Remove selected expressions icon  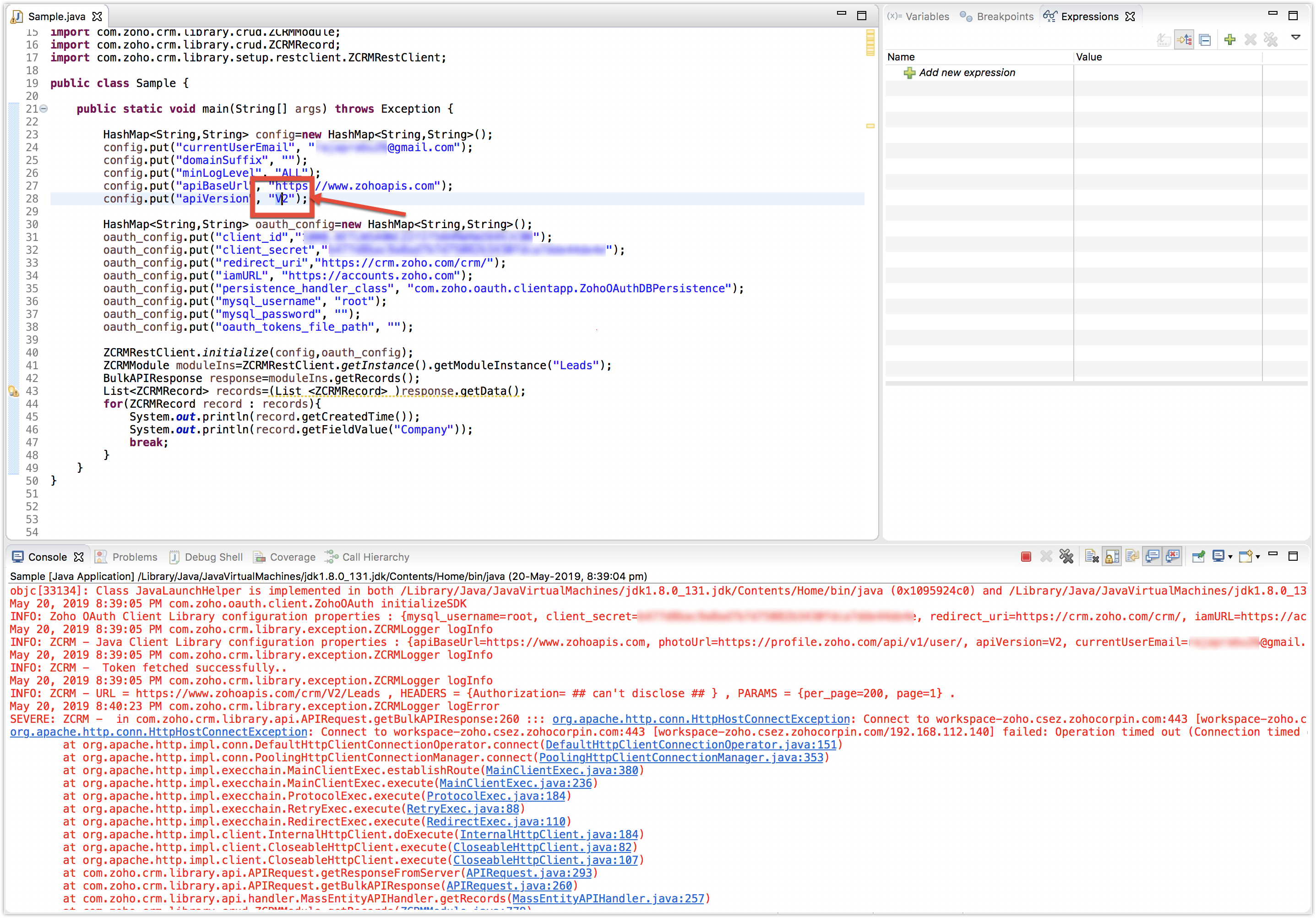pyautogui.click(x=1251, y=39)
